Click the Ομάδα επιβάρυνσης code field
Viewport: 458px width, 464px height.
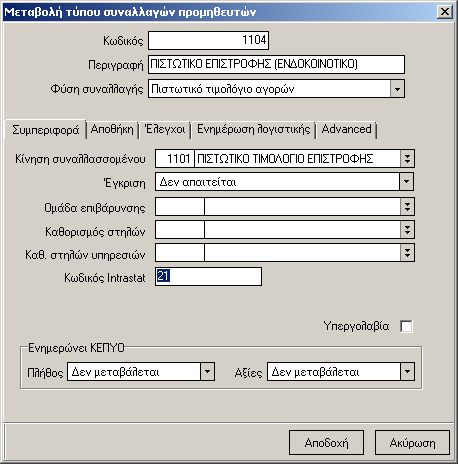180,207
